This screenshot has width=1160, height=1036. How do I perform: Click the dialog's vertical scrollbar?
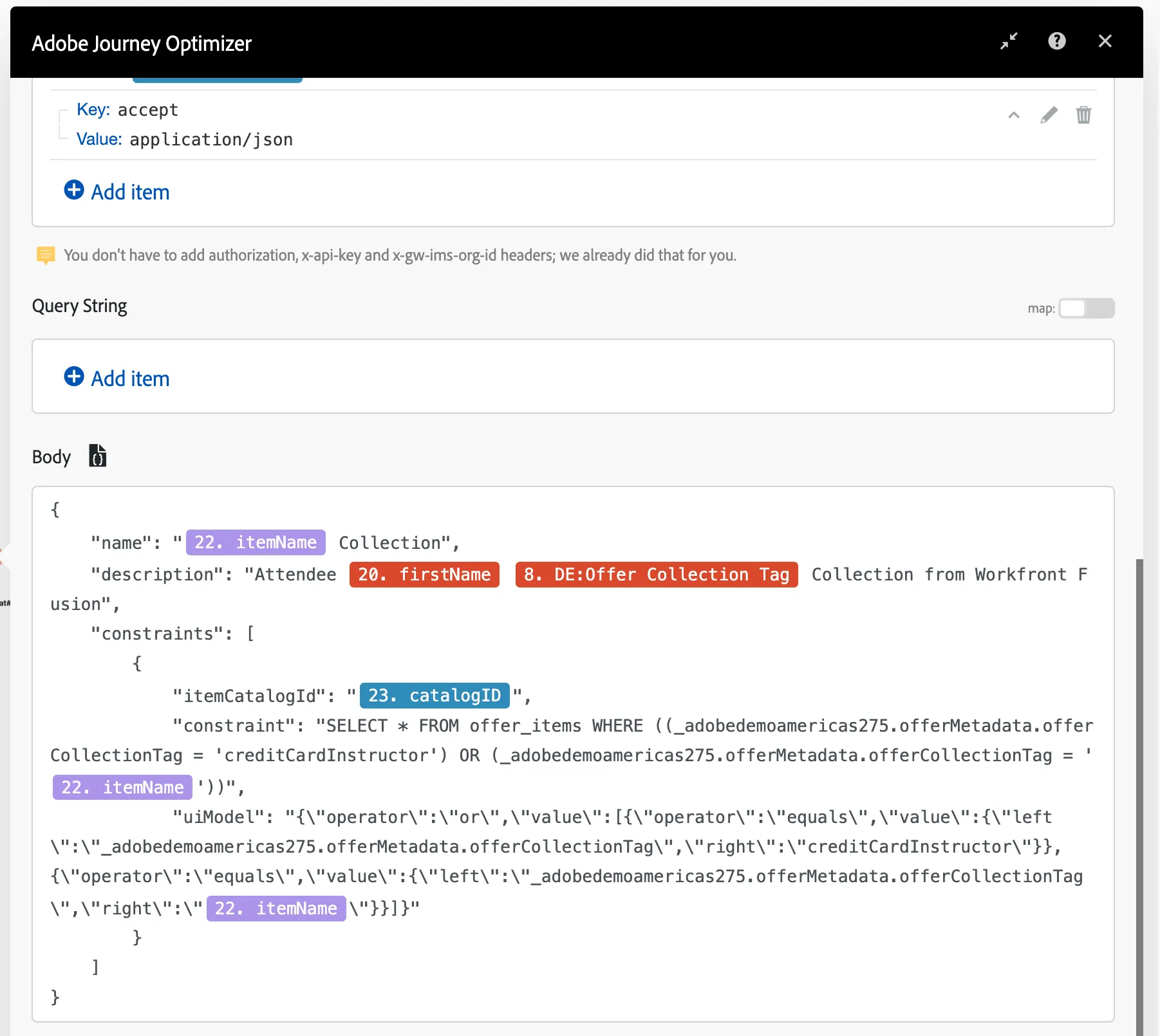tap(1139, 797)
